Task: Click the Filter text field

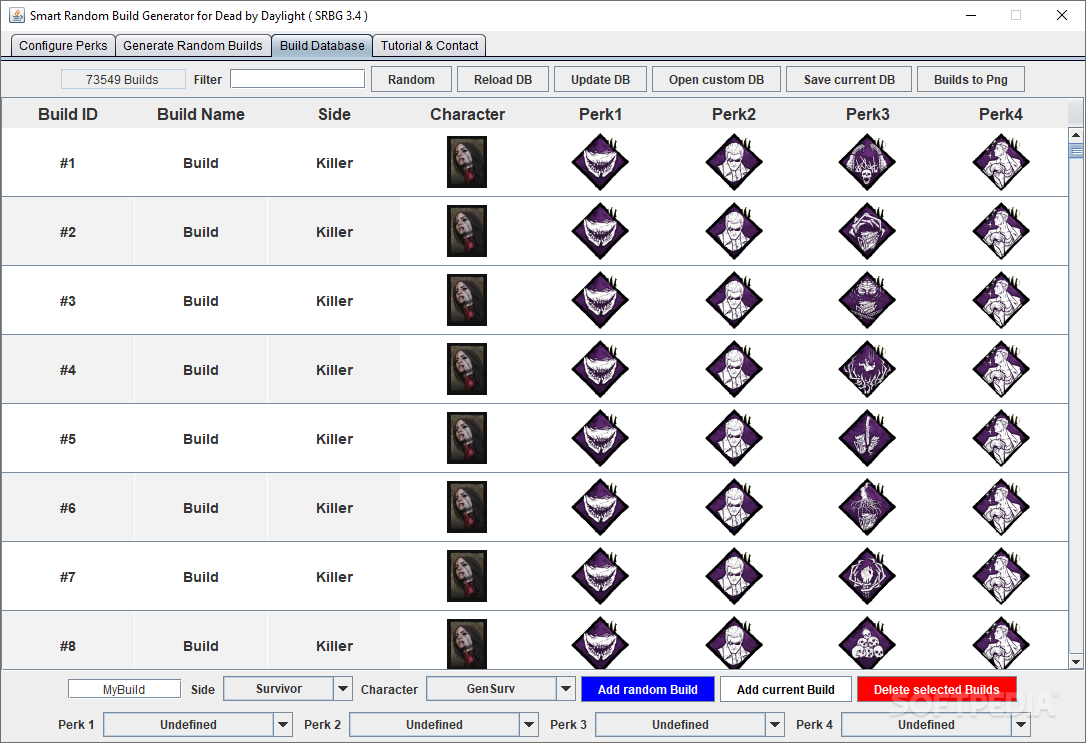Action: click(297, 79)
